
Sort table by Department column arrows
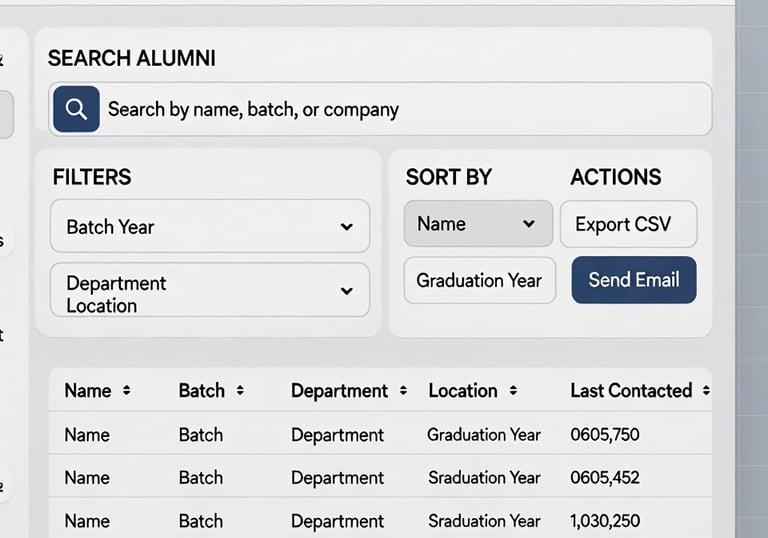click(x=403, y=391)
